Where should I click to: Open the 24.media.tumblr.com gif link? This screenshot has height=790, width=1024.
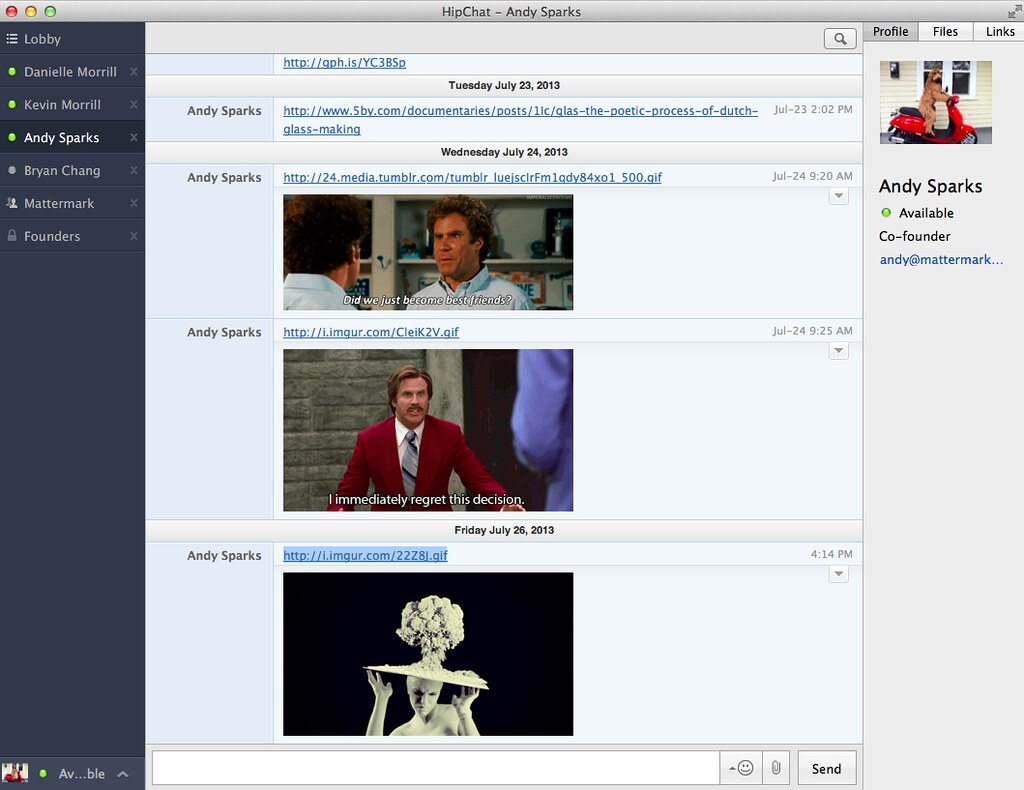click(472, 178)
